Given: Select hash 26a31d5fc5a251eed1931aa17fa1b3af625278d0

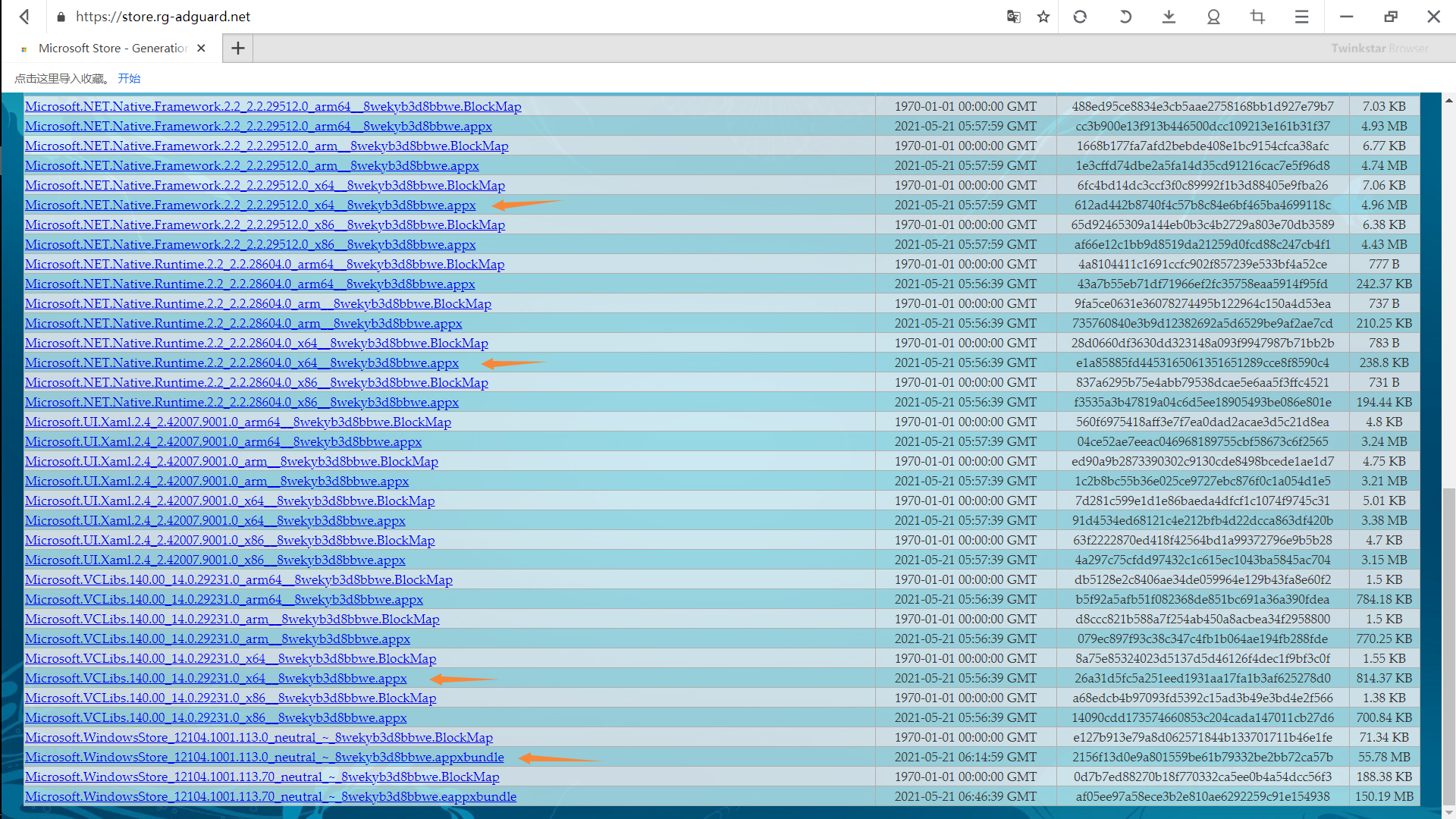Looking at the screenshot, I should [x=1203, y=678].
